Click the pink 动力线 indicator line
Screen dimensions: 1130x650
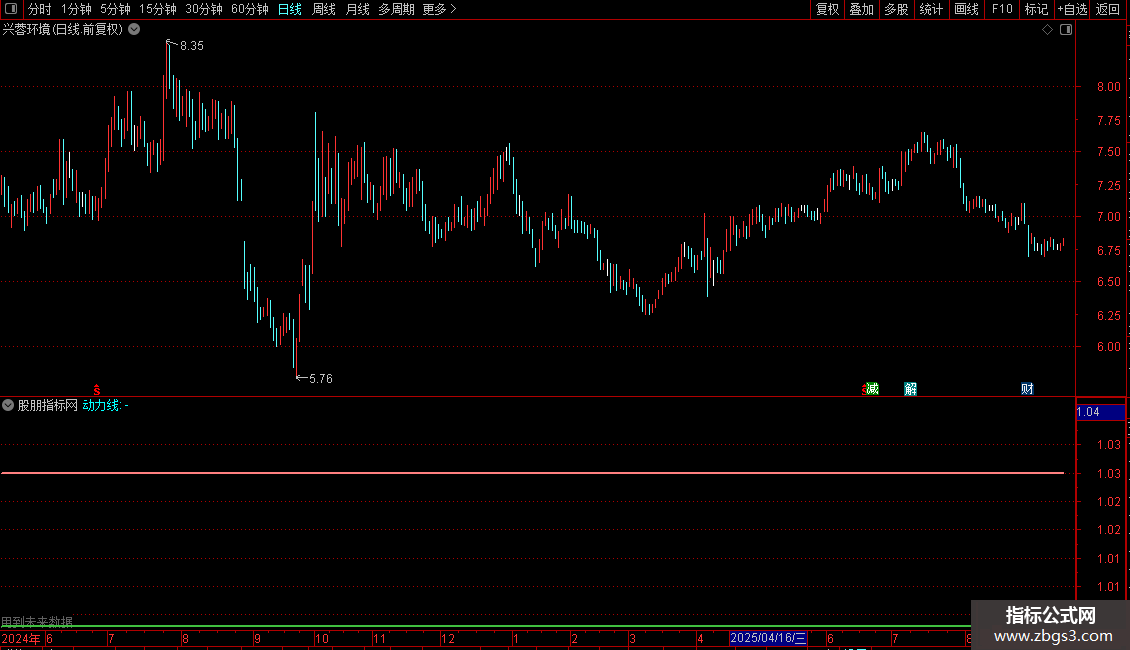pyautogui.click(x=533, y=473)
